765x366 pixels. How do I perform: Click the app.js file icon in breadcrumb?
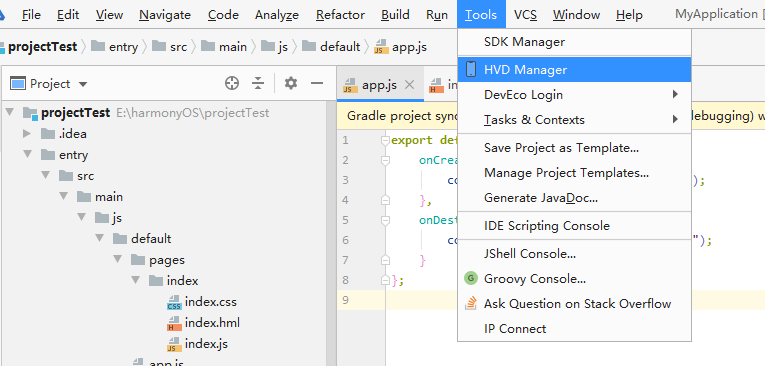(382, 47)
